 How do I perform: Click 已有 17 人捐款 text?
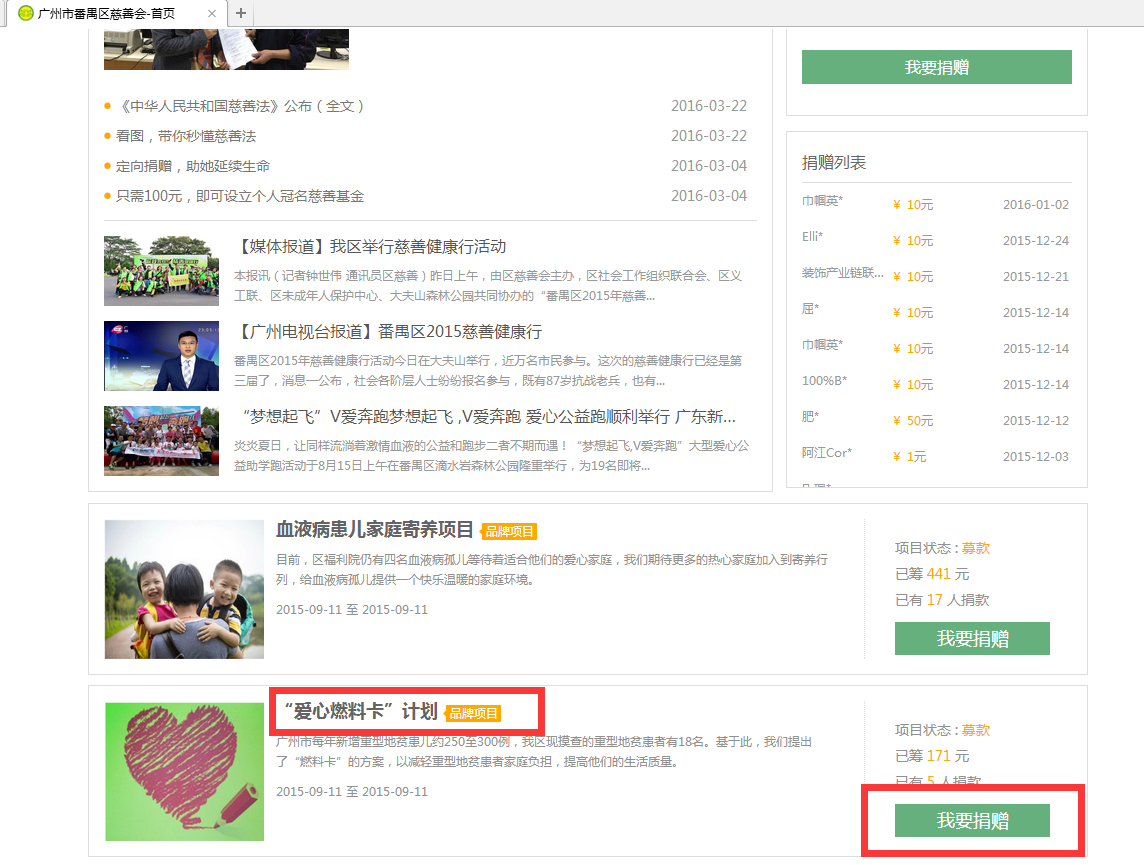coord(942,600)
